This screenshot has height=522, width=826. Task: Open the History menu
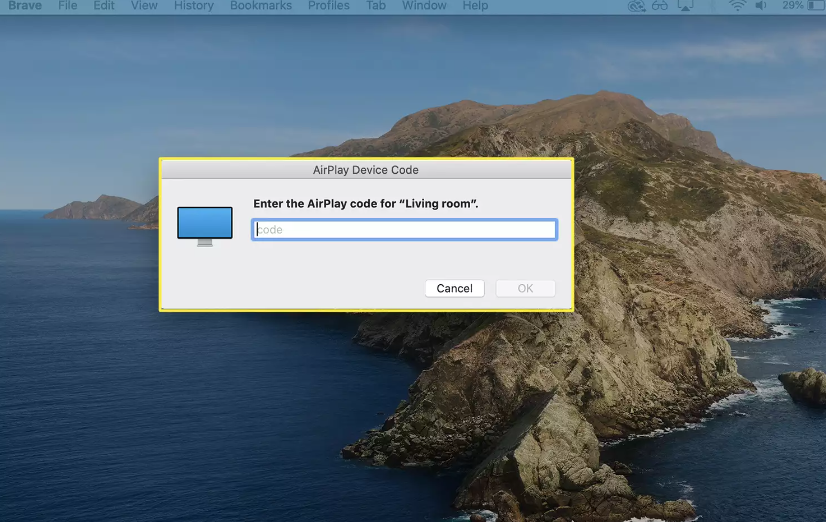194,6
